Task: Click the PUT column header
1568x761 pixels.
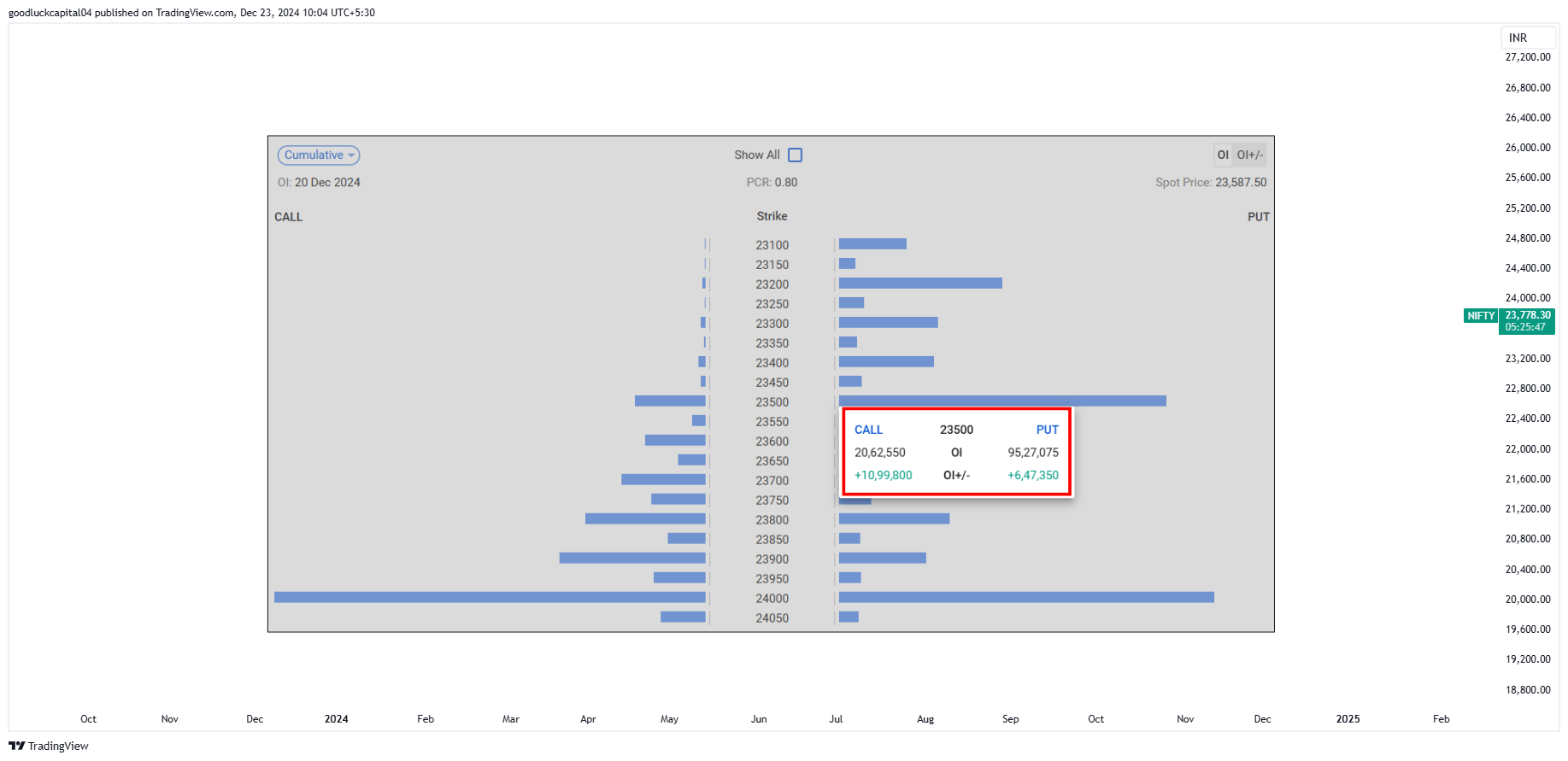Action: pos(1258,217)
